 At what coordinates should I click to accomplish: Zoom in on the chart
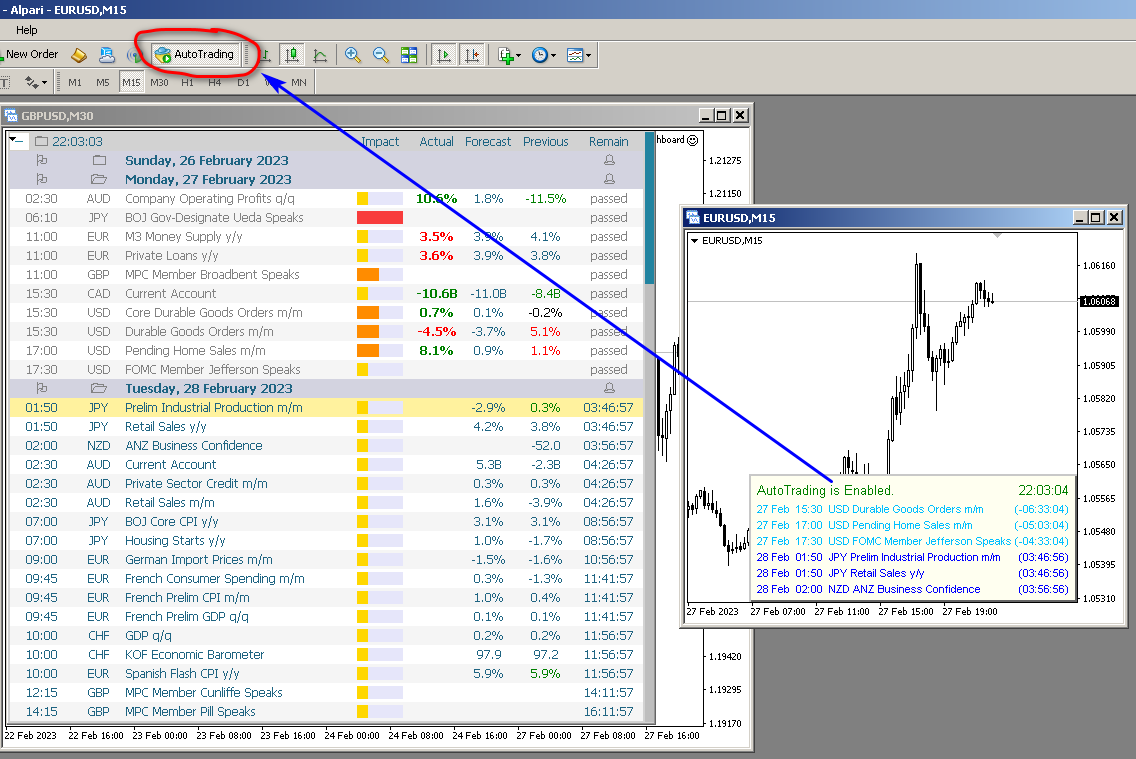pyautogui.click(x=353, y=55)
